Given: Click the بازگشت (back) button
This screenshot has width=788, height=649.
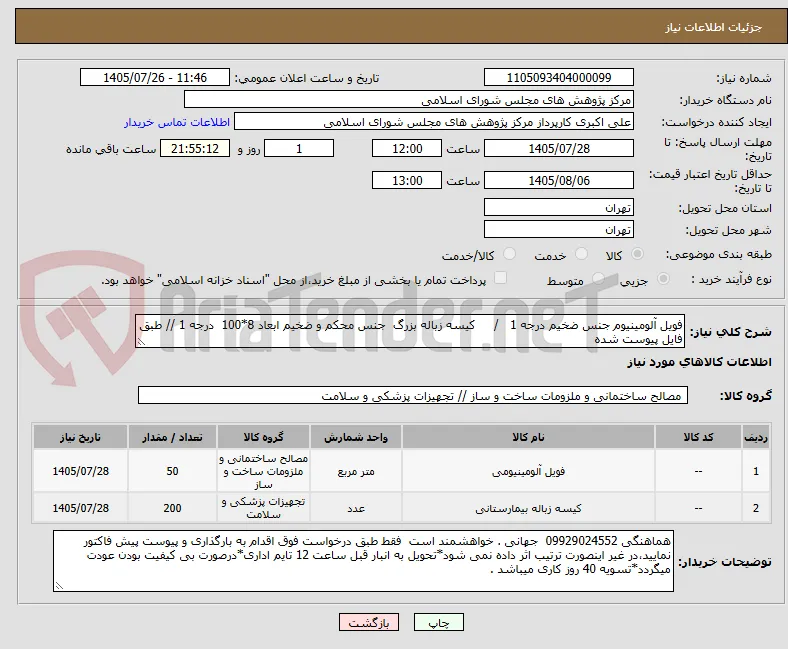Looking at the screenshot, I should pyautogui.click(x=369, y=622).
